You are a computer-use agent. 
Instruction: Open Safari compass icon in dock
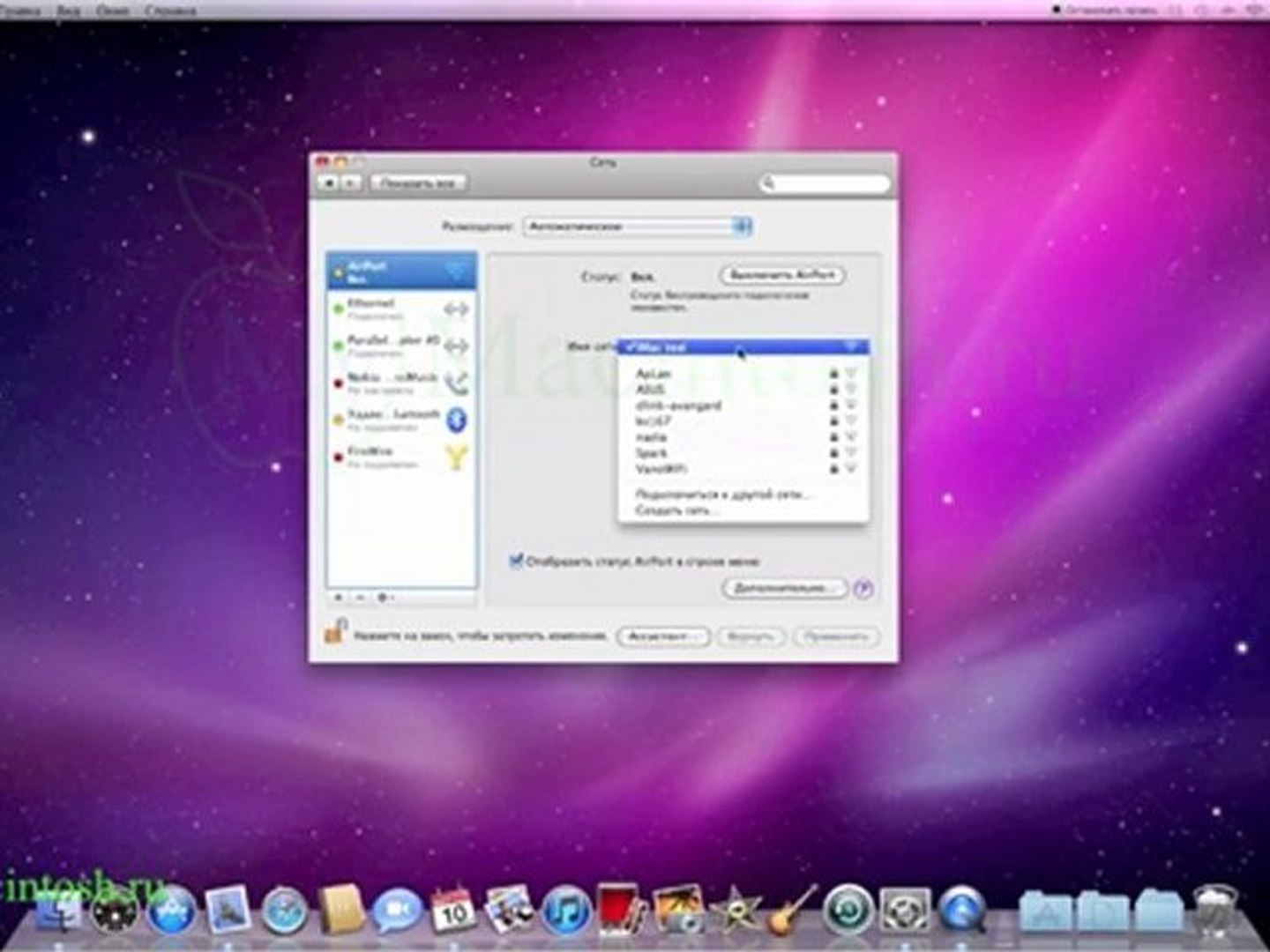click(x=286, y=912)
